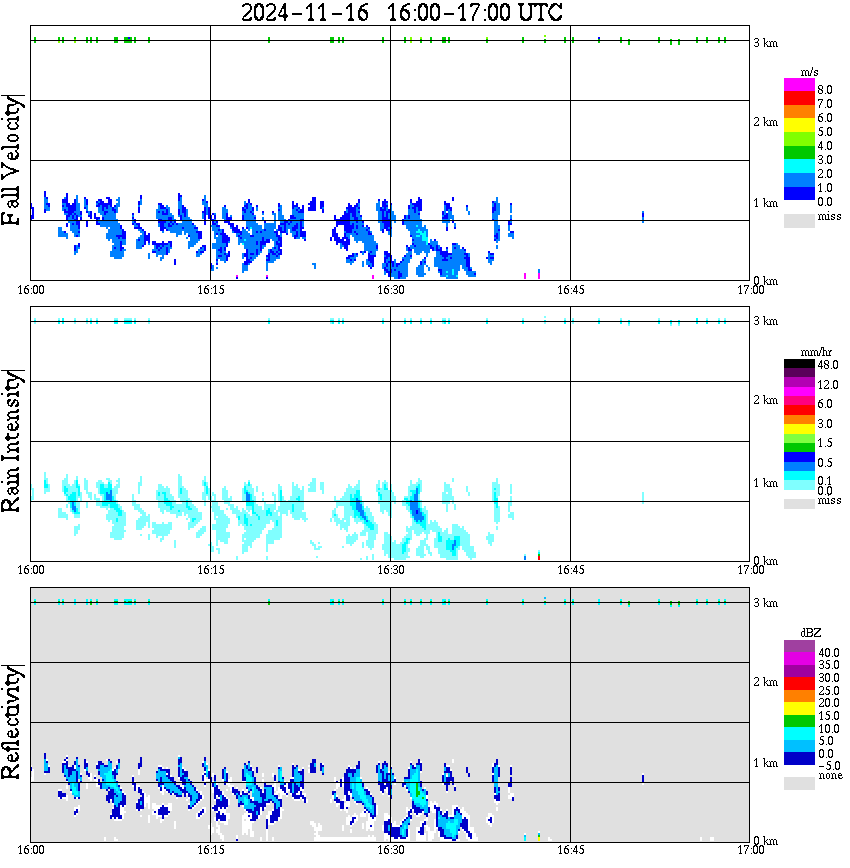Click the '3 km' height label of Fall Velocity
850x868 pixels.
pyautogui.click(x=765, y=43)
